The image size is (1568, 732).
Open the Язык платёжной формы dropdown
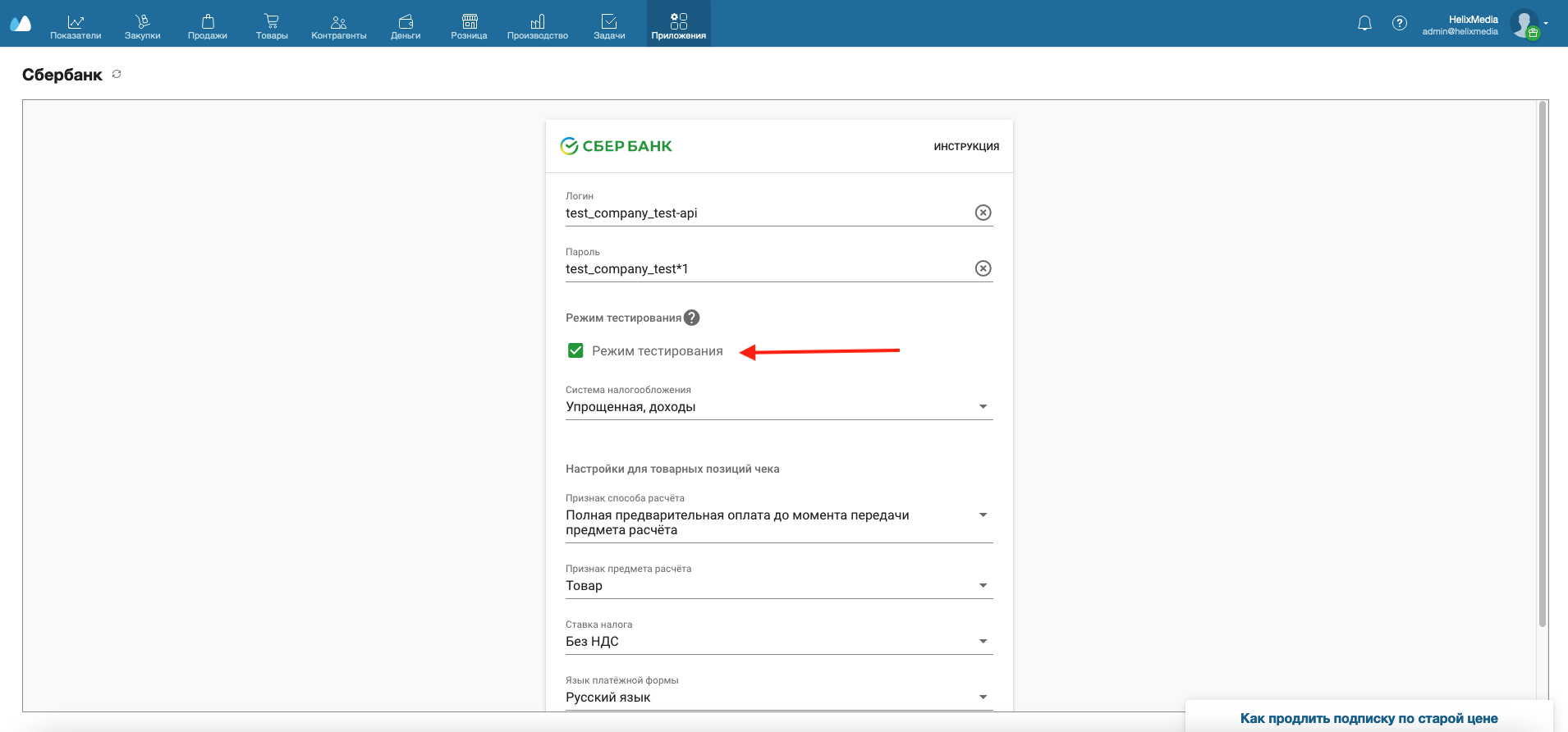point(779,698)
